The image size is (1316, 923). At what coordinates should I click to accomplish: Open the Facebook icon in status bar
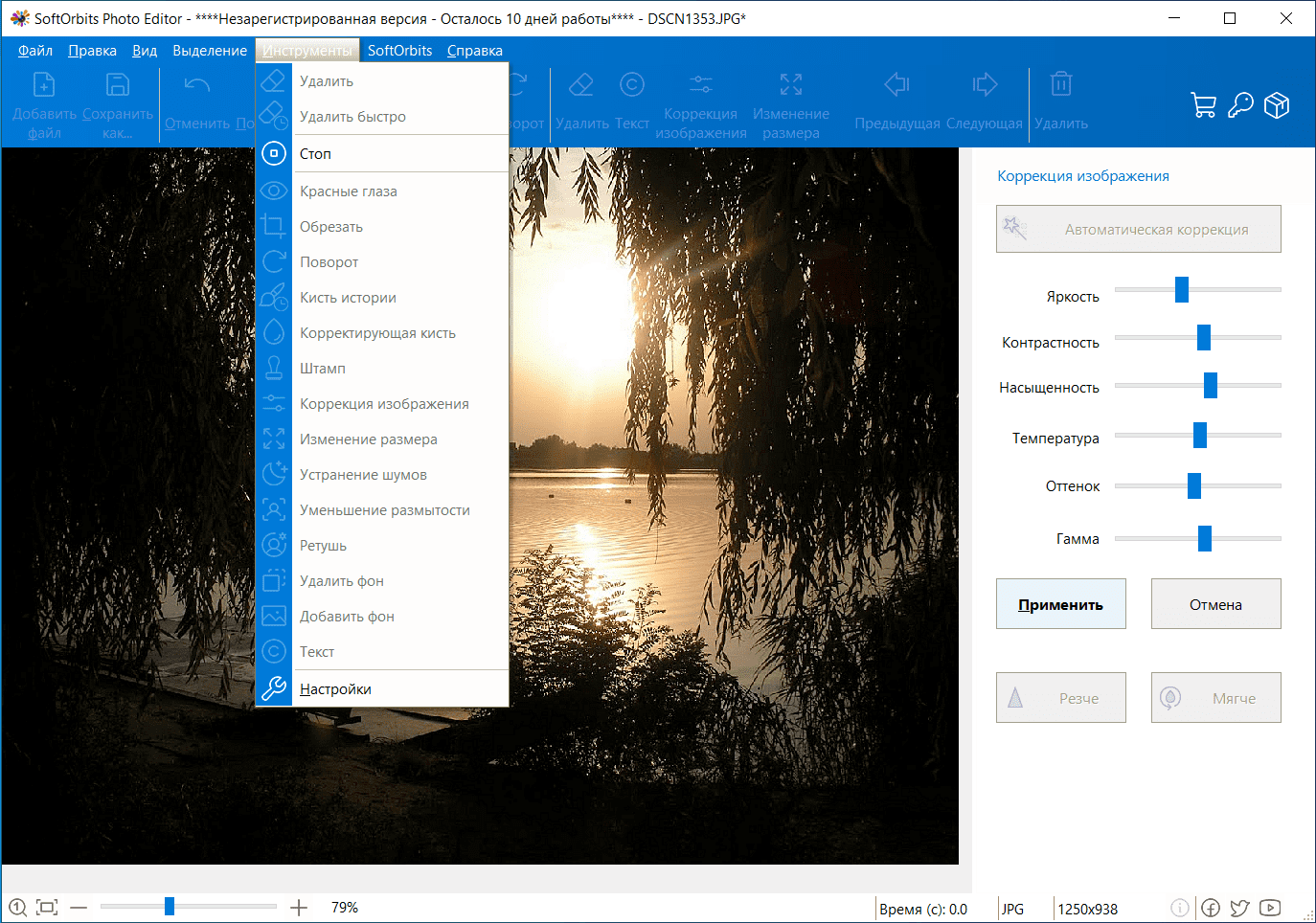(1211, 908)
